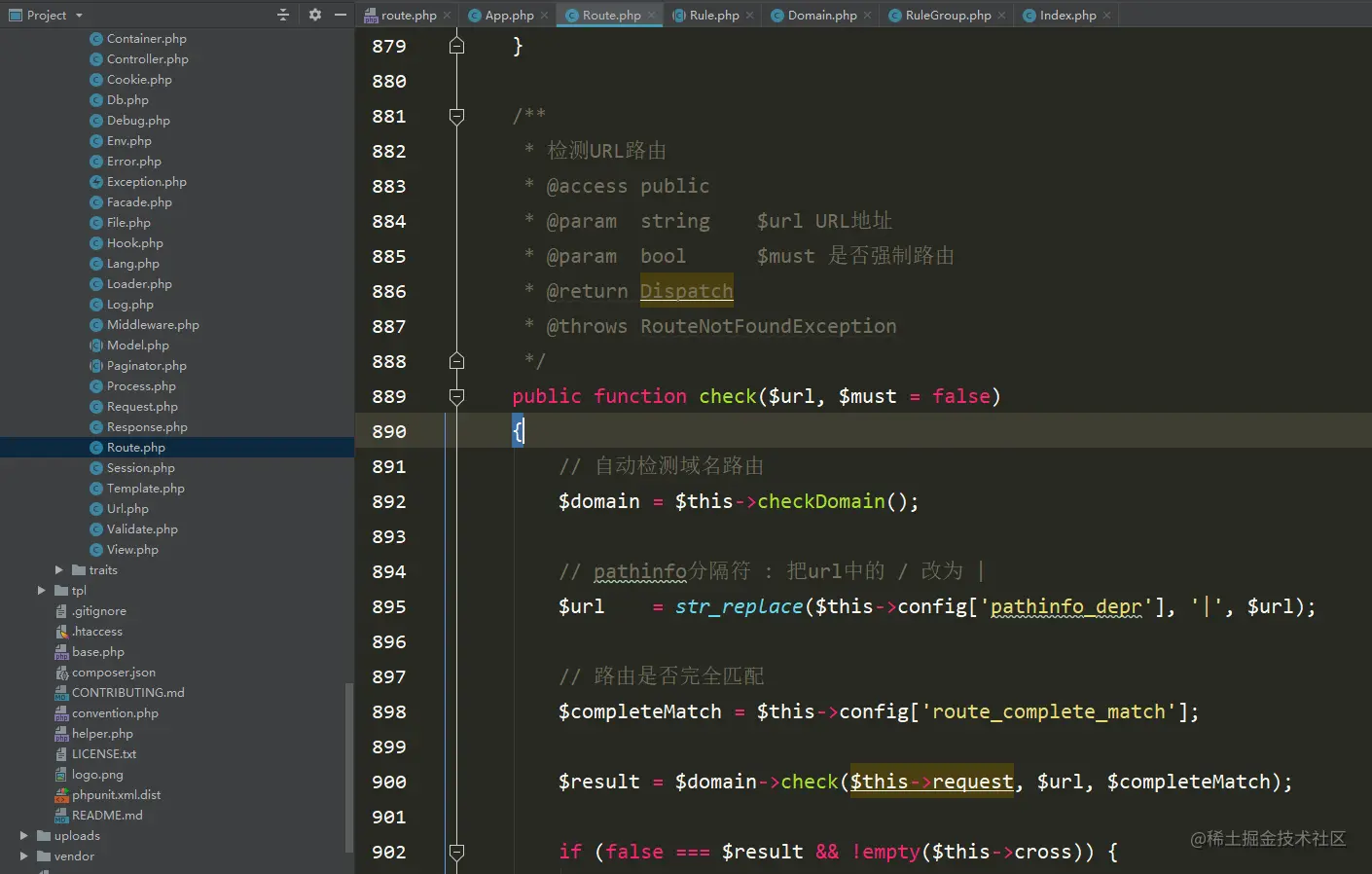Fold the check function at line 889
Viewport: 1372px width, 874px height.
coord(456,396)
